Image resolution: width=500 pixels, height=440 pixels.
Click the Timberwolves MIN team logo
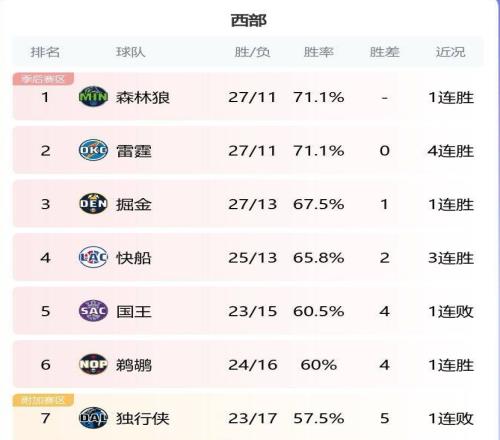coord(93,97)
